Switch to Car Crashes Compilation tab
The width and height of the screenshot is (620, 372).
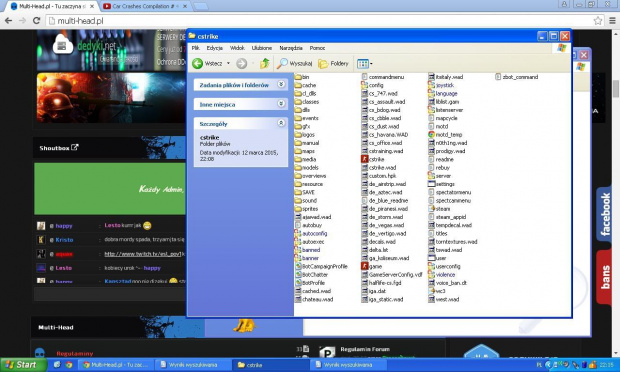tap(144, 6)
